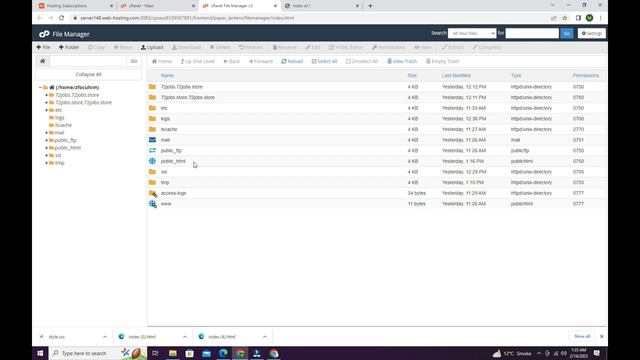This screenshot has width=640, height=360.
Task: Click the access-logs linked folder icon
Action: (x=153, y=193)
